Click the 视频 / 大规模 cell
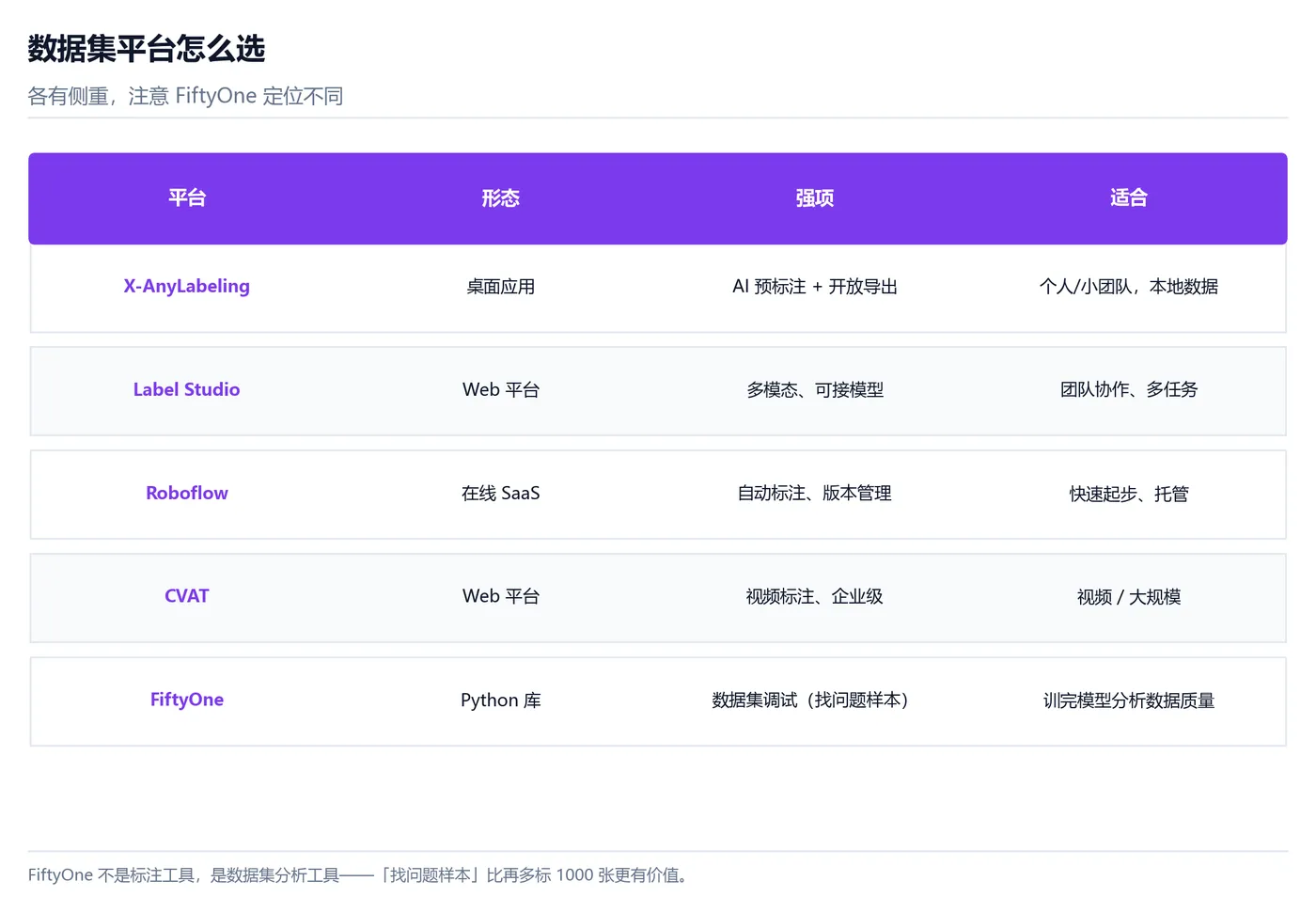 [1129, 597]
